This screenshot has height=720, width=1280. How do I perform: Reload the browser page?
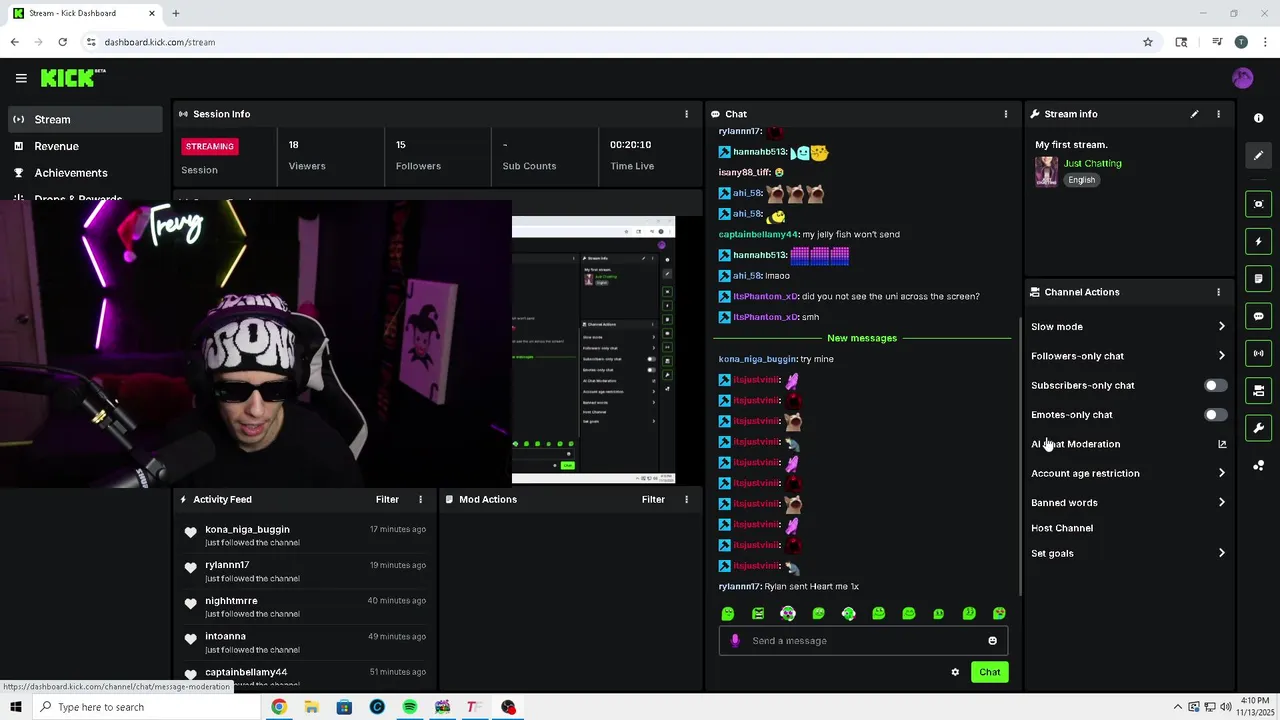[x=62, y=42]
